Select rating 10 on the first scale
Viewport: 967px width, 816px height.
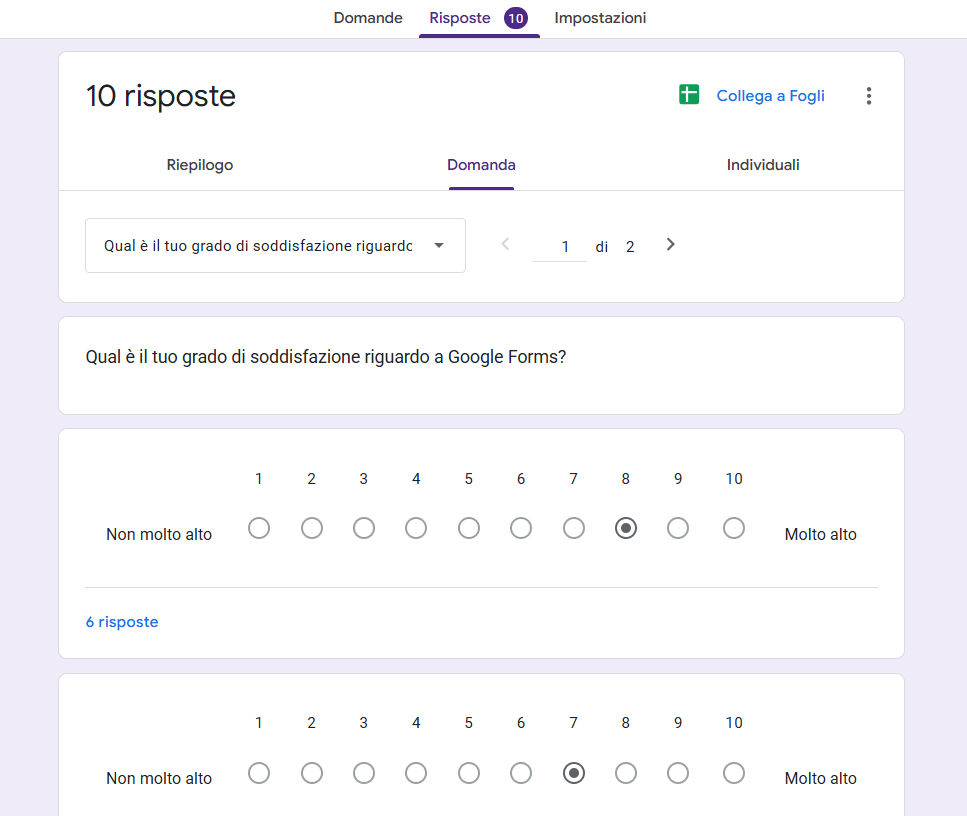733,528
